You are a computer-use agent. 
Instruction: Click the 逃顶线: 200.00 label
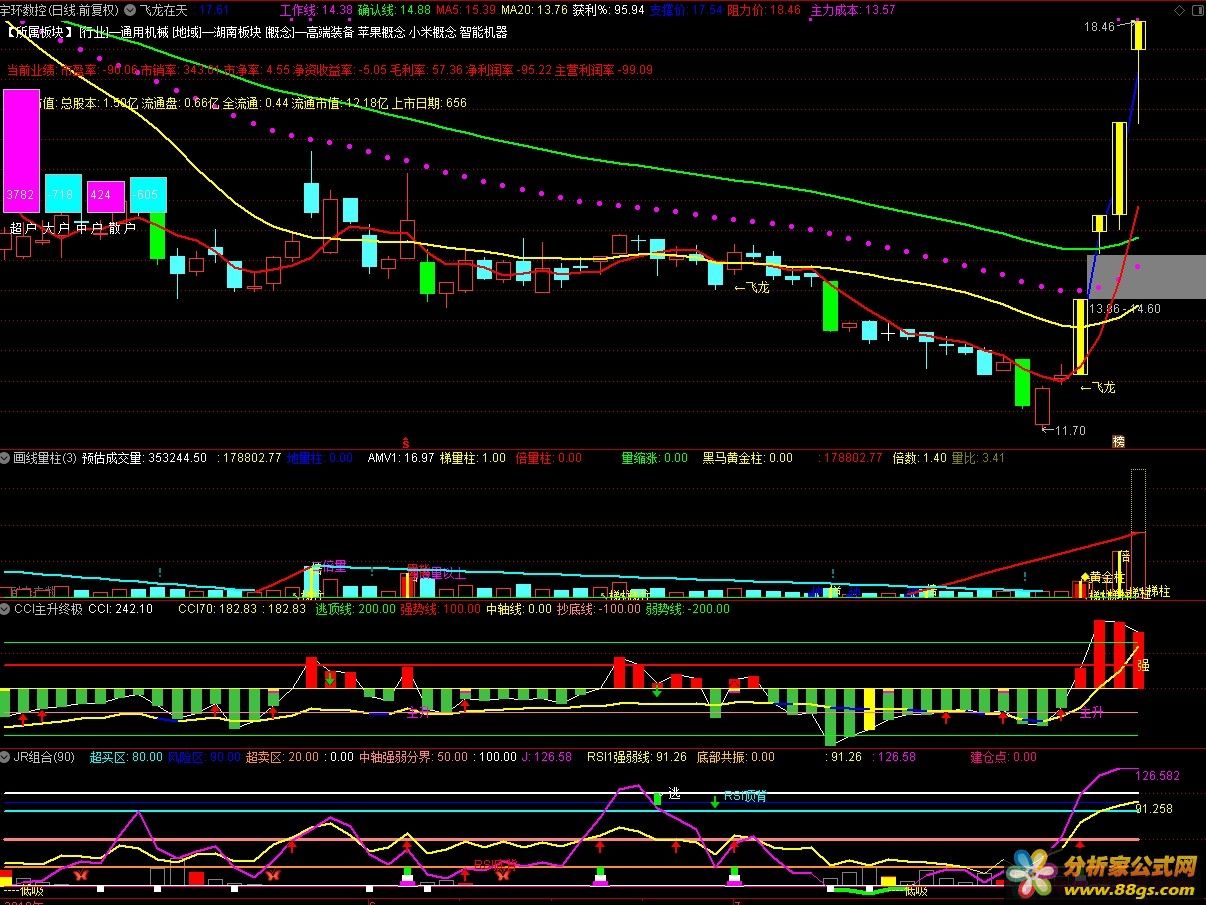pyautogui.click(x=355, y=608)
